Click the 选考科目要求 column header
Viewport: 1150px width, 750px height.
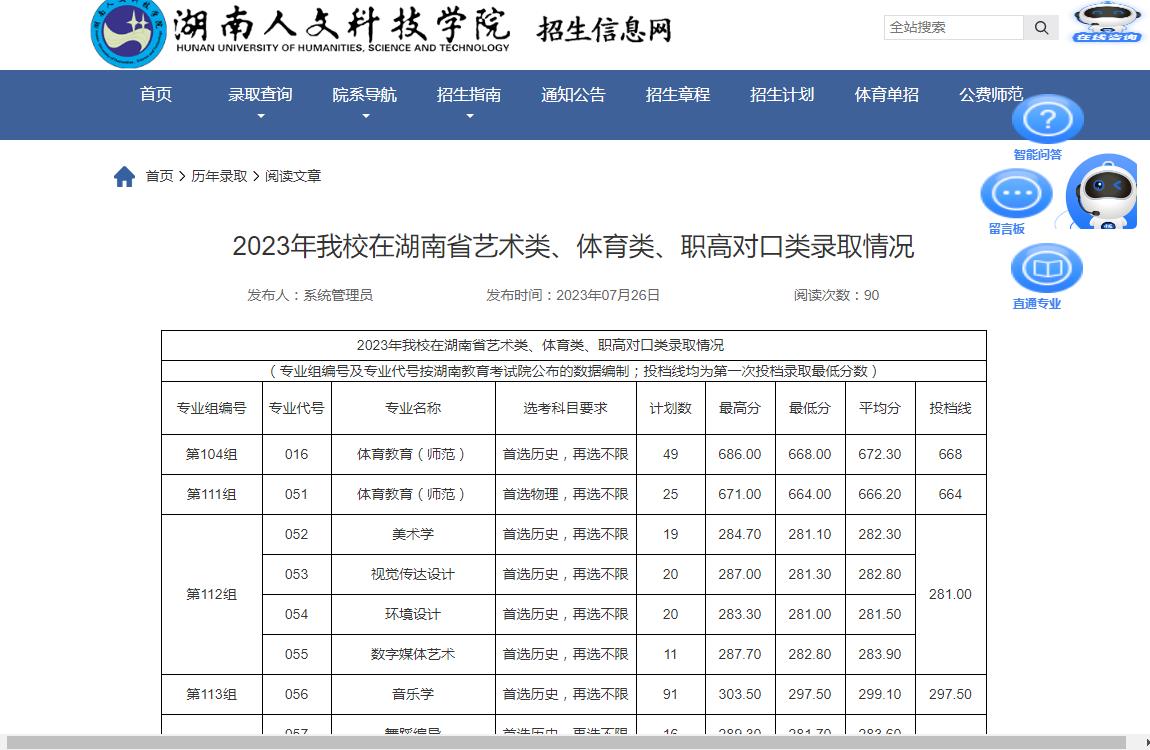[x=565, y=408]
